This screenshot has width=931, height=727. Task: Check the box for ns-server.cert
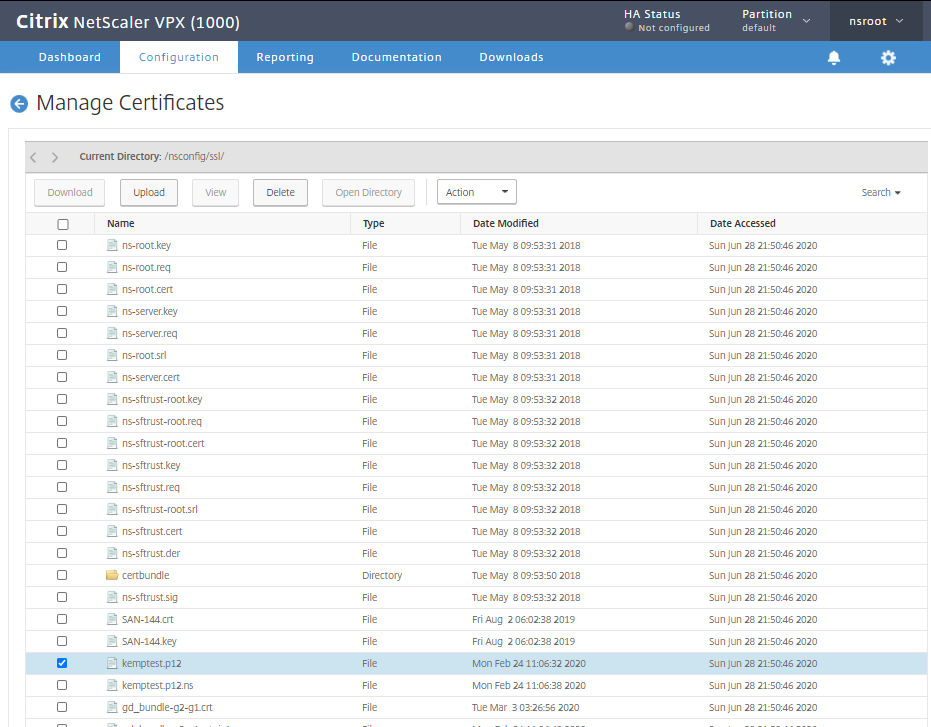[62, 377]
